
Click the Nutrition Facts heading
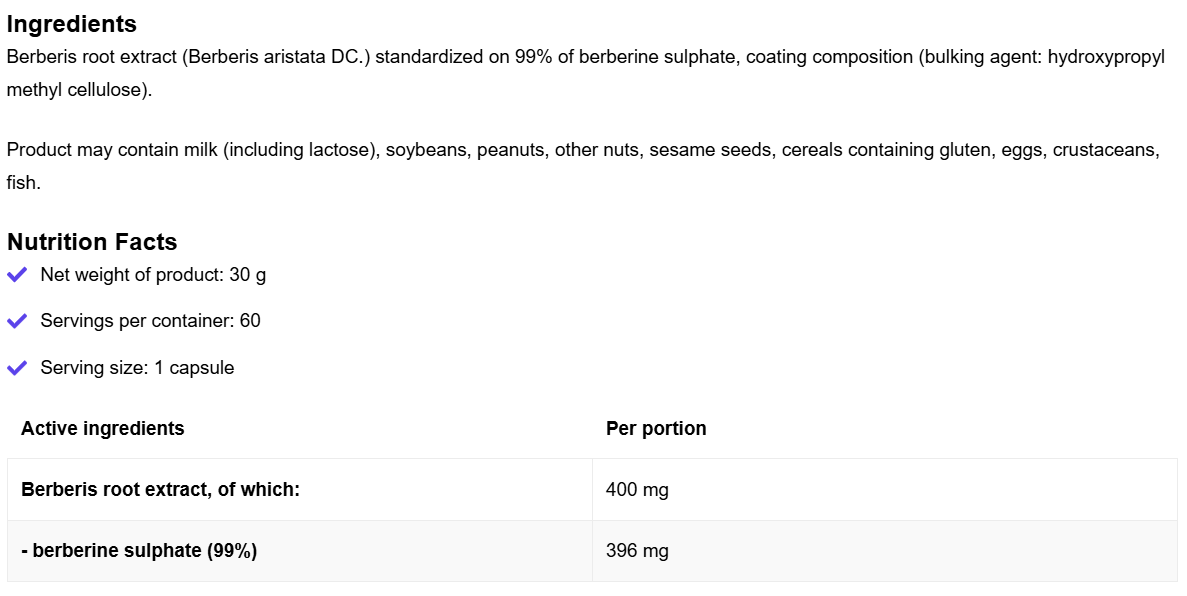pos(92,242)
